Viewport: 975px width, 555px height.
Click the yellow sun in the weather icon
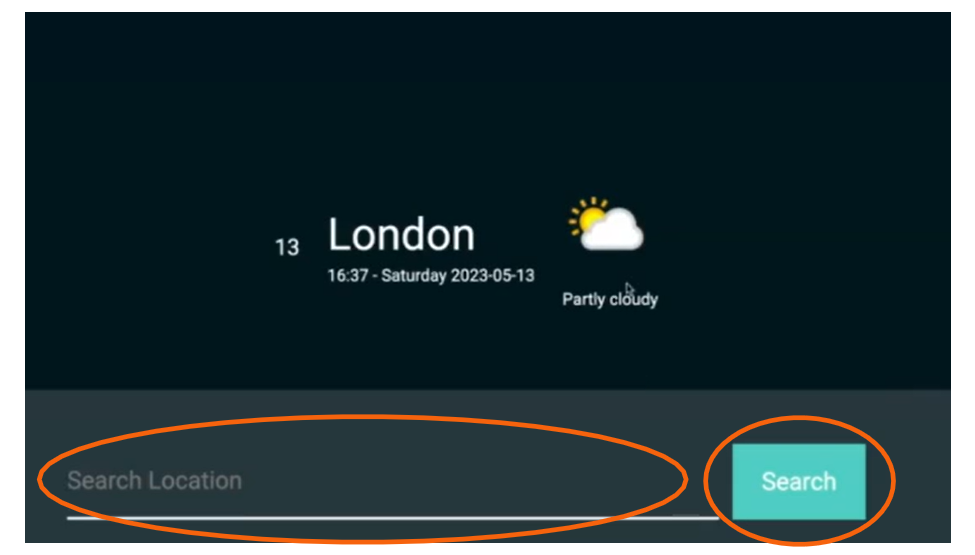click(588, 217)
